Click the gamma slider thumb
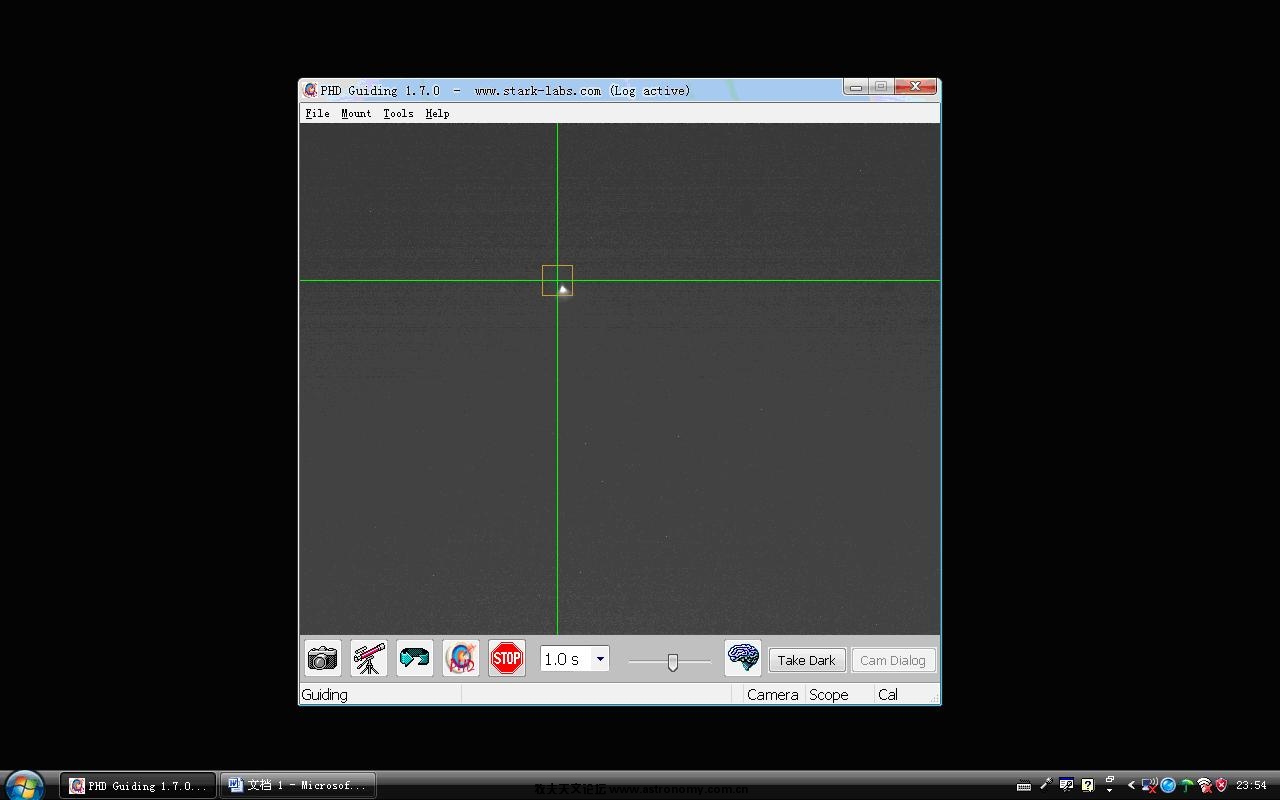 [x=673, y=662]
